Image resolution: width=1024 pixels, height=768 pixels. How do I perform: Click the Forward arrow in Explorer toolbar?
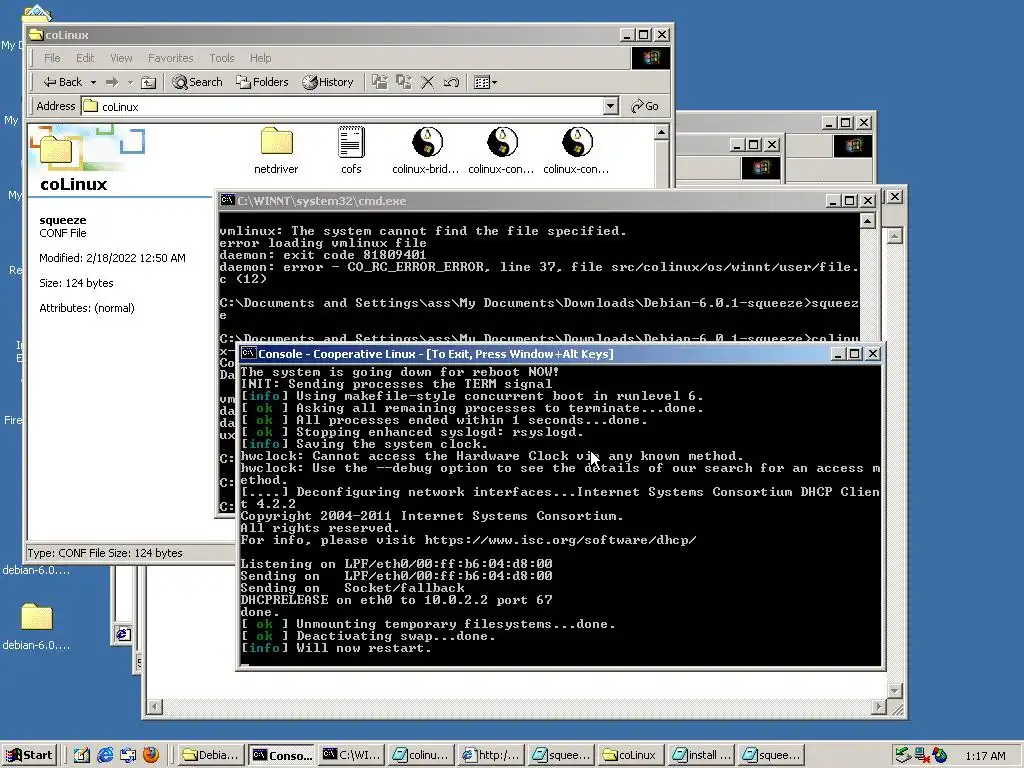(x=112, y=82)
